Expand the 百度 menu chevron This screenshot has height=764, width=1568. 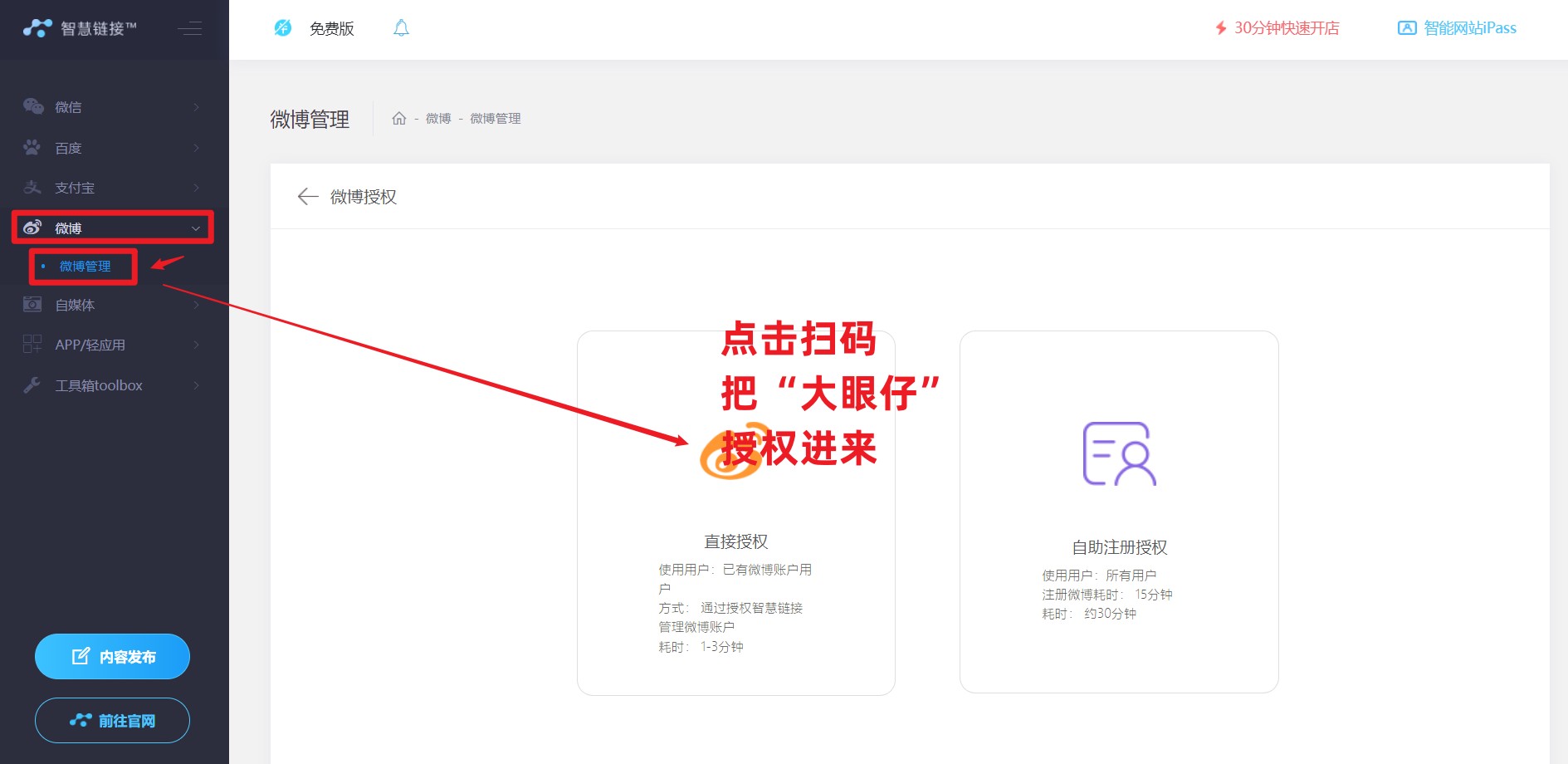click(197, 148)
